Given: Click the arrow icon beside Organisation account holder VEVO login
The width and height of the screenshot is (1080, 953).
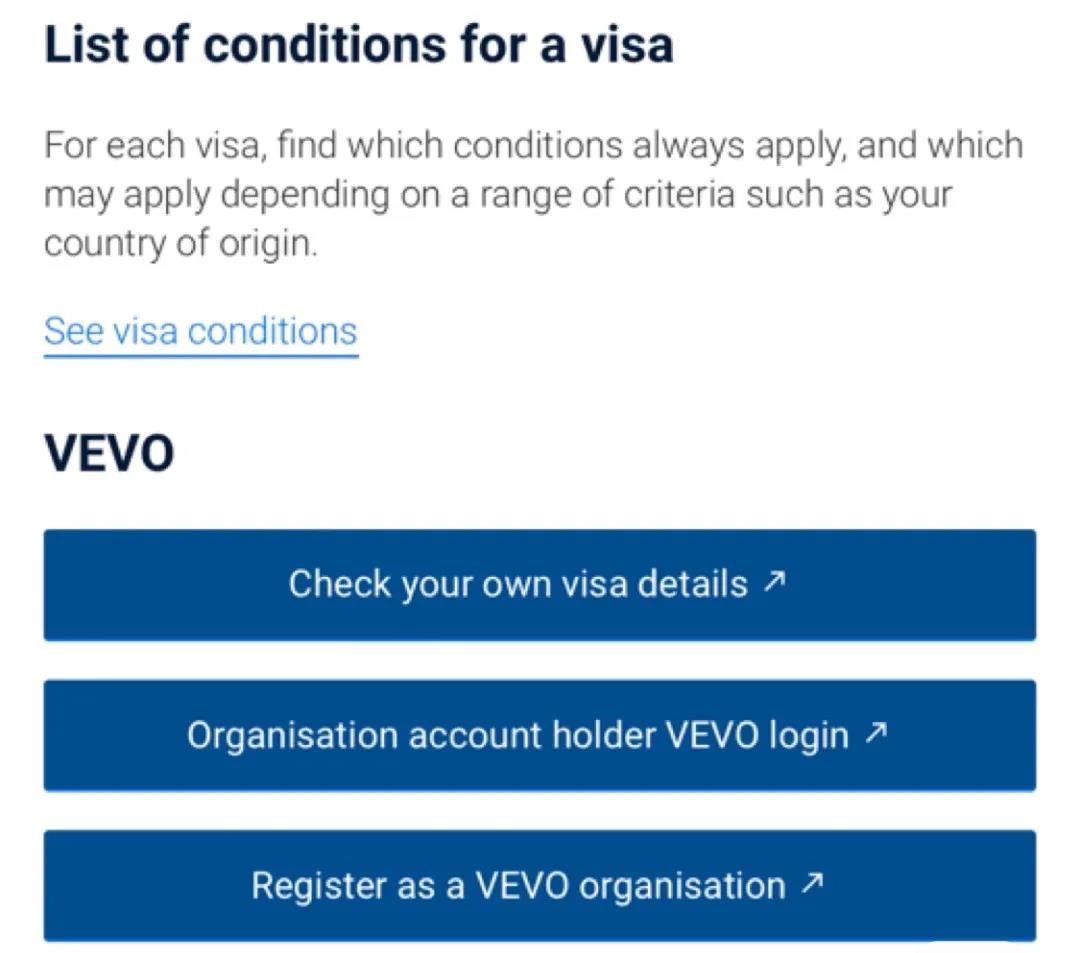Looking at the screenshot, I should point(876,734).
